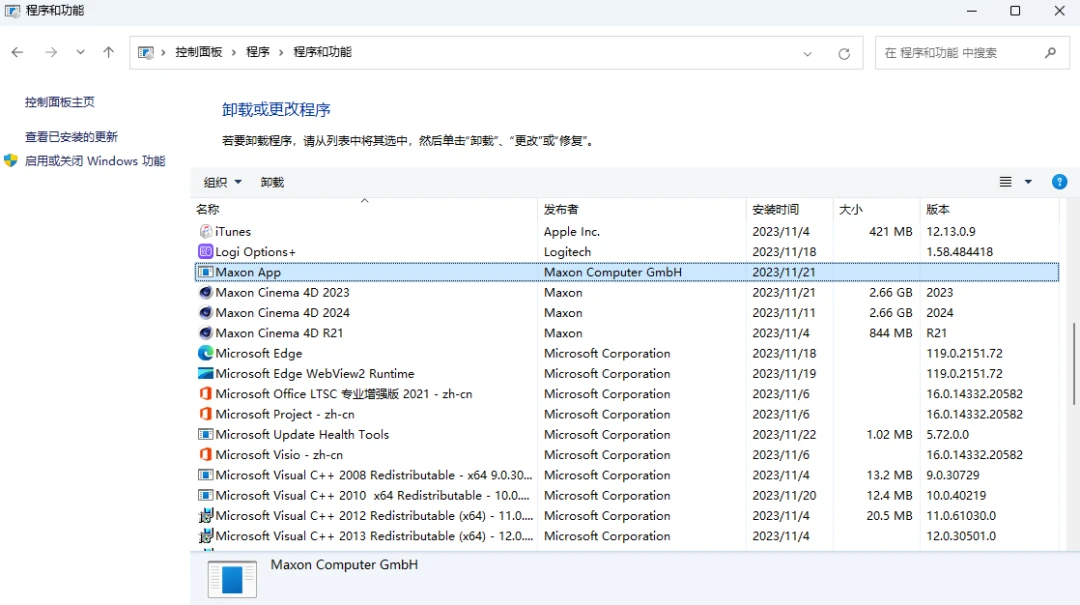Click the Visual C++ 2013 Redistributable icon
This screenshot has height=605, width=1080.
point(205,536)
